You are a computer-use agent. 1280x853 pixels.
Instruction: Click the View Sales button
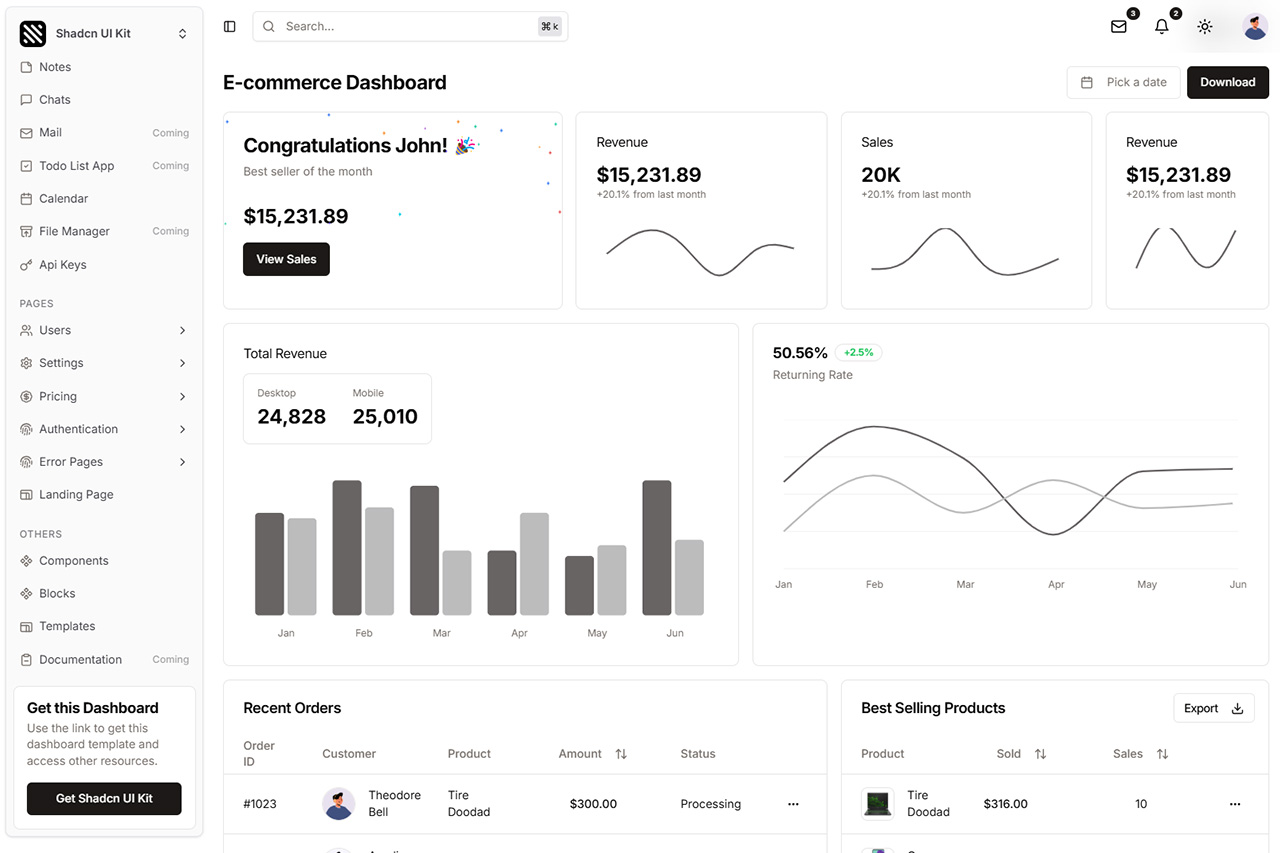pos(286,259)
